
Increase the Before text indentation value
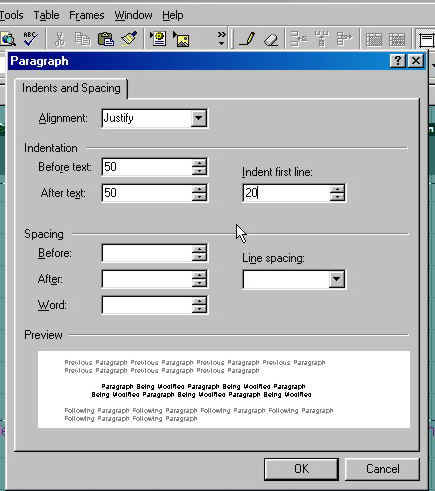(199, 163)
